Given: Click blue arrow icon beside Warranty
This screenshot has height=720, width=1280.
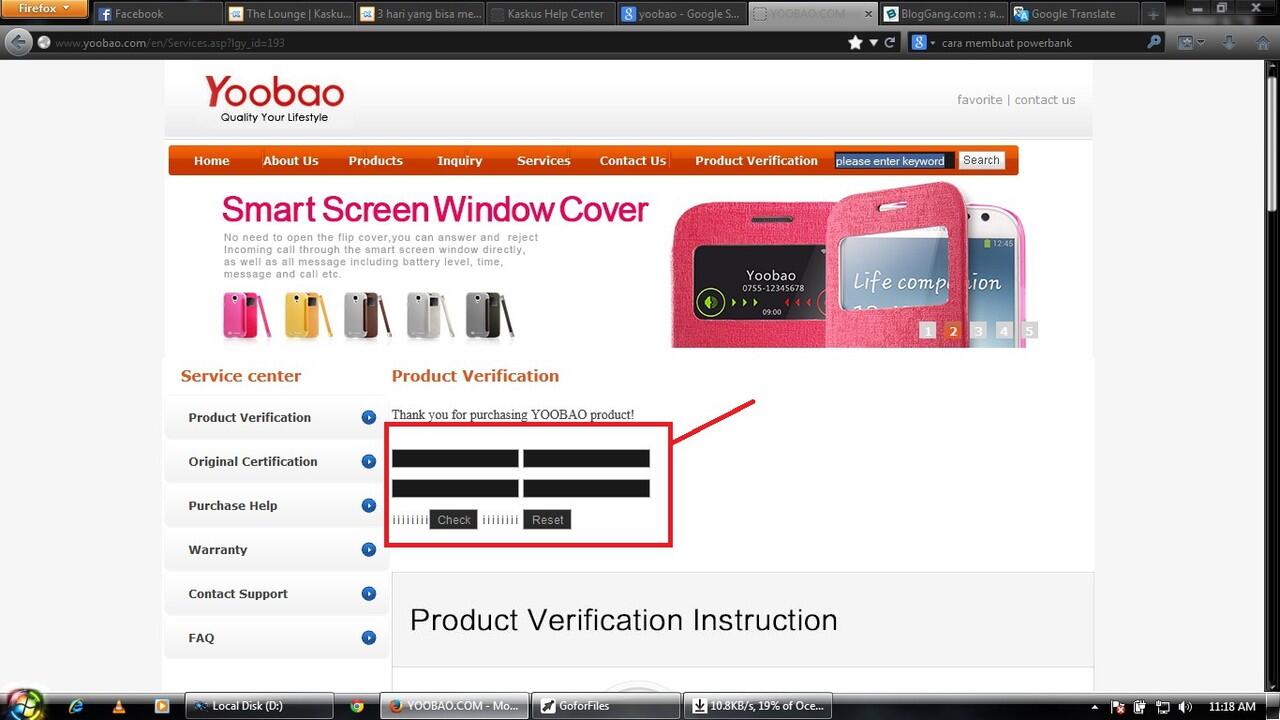Looking at the screenshot, I should [x=369, y=550].
